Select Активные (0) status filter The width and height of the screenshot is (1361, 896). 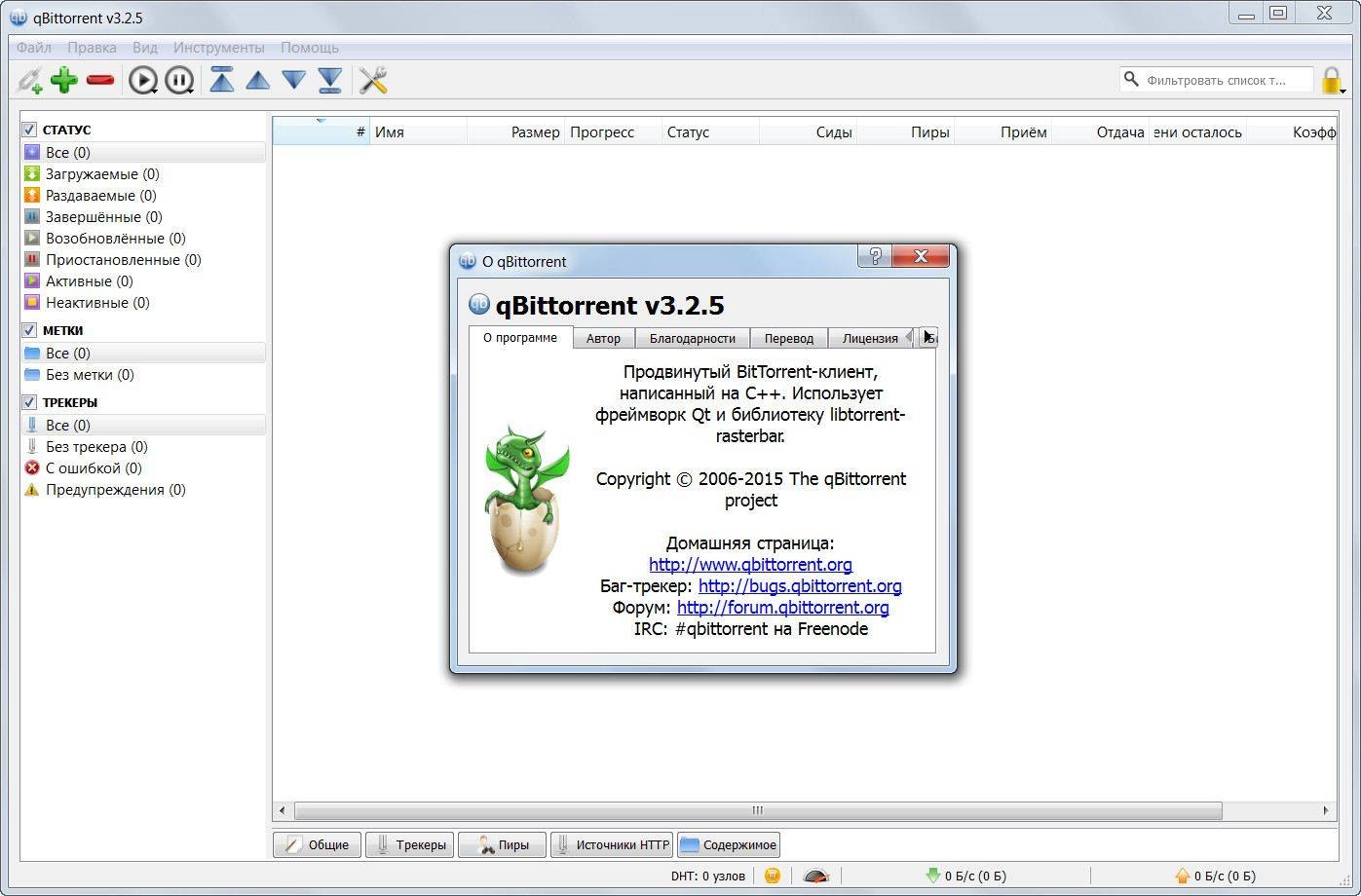pyautogui.click(x=143, y=281)
